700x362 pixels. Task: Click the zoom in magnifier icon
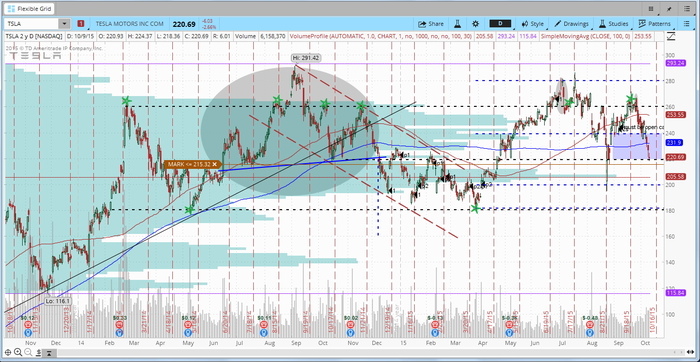coord(19,353)
